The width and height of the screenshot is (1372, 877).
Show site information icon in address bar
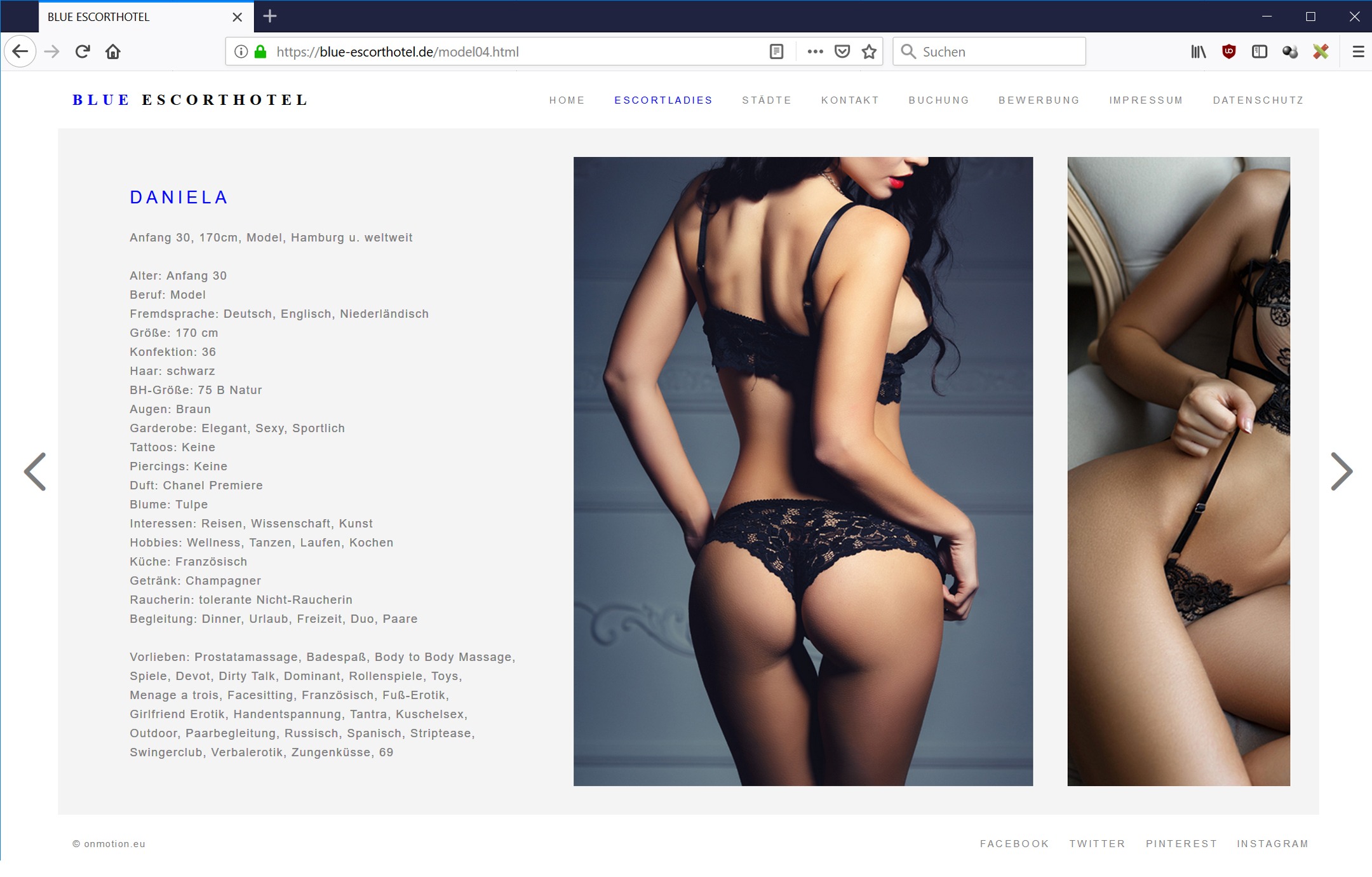coord(241,51)
